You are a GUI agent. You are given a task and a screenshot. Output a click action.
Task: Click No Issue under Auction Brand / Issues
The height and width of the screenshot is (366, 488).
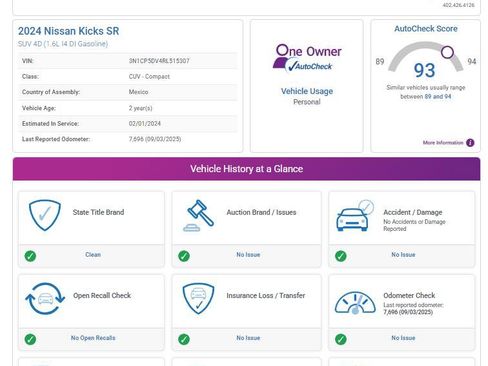point(248,255)
